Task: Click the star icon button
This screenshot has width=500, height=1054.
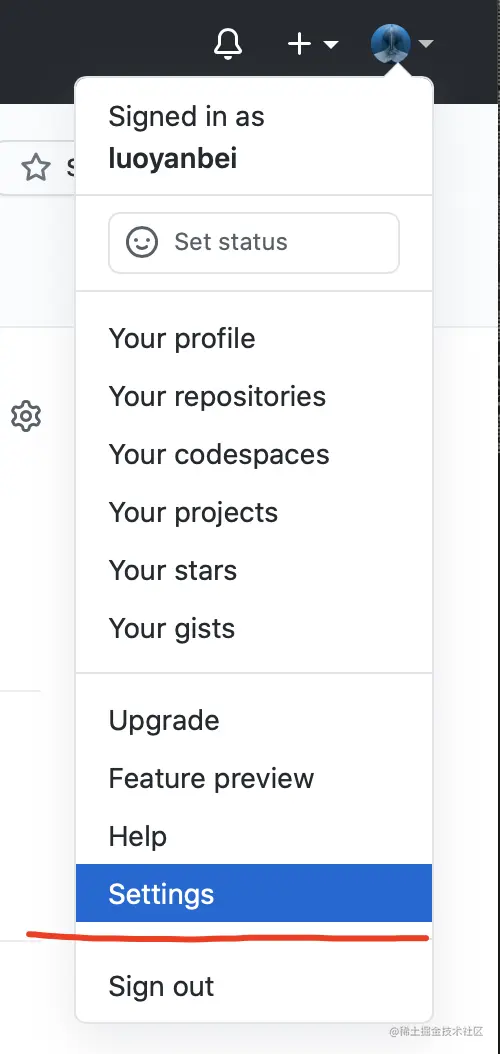Action: 36,167
